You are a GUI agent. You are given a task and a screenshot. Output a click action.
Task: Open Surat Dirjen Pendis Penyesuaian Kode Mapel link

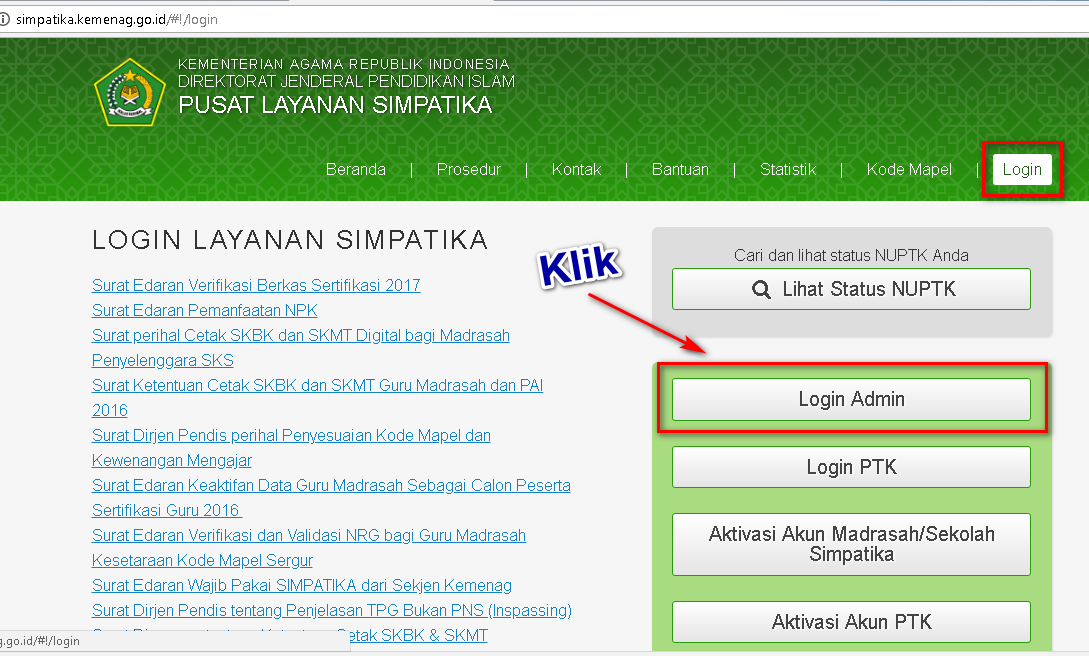(291, 448)
